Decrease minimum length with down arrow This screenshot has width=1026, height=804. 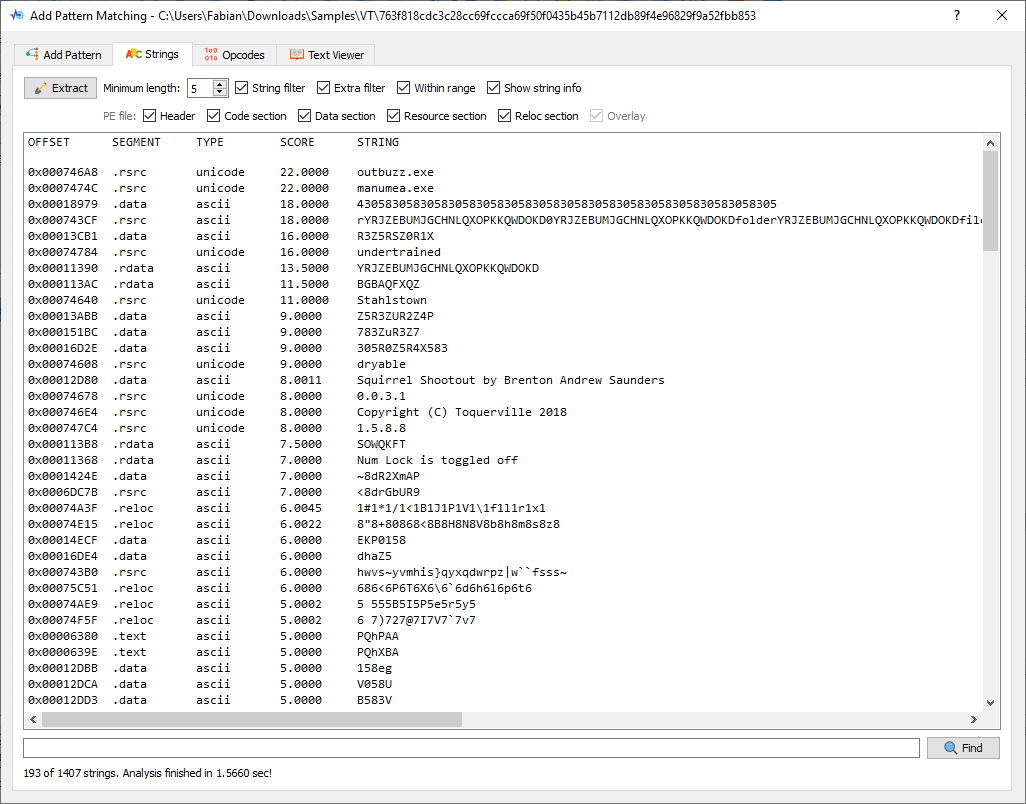221,93
